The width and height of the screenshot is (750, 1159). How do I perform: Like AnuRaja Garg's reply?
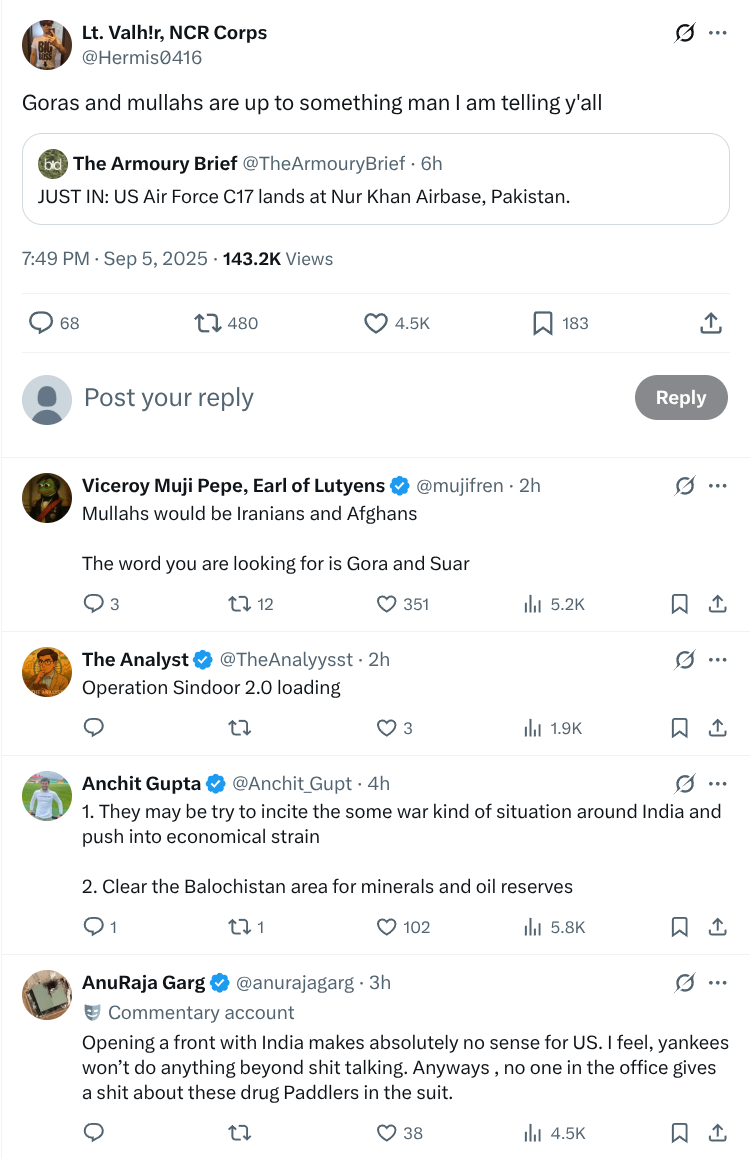[387, 1133]
